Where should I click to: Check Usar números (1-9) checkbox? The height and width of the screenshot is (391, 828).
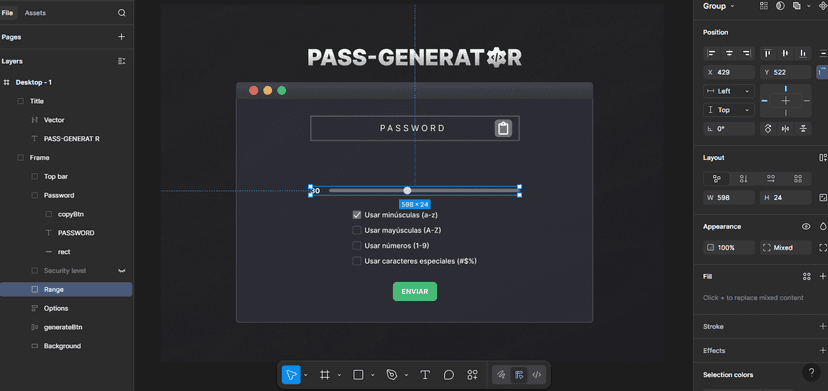coord(357,246)
